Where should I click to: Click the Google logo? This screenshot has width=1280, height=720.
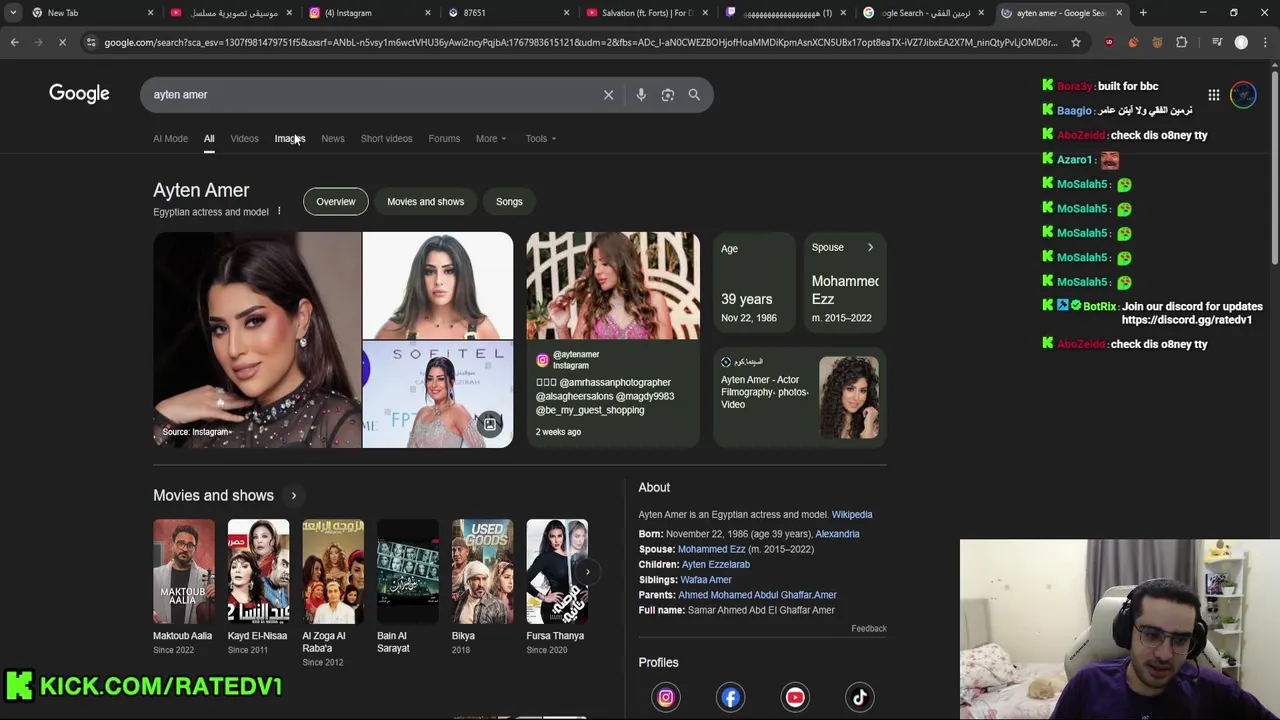79,94
